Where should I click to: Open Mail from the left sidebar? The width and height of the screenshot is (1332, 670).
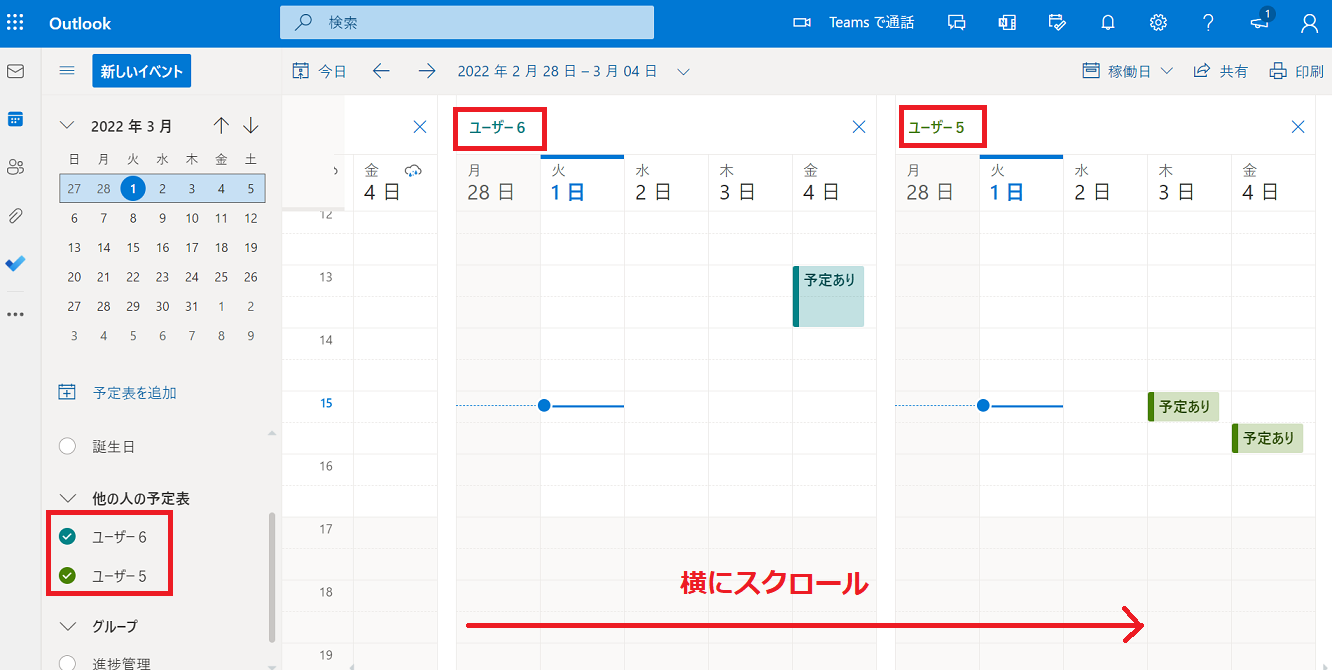[x=15, y=71]
